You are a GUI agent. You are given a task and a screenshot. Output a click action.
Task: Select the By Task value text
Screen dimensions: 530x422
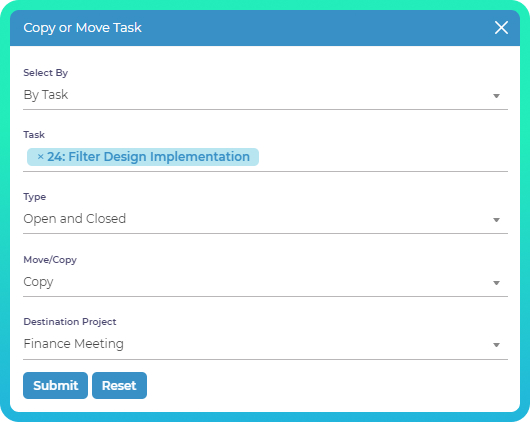[46, 95]
